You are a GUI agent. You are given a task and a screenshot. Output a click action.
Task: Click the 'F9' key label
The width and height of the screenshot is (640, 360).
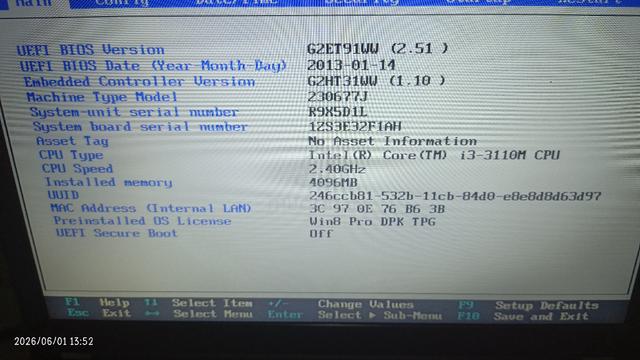tap(466, 305)
